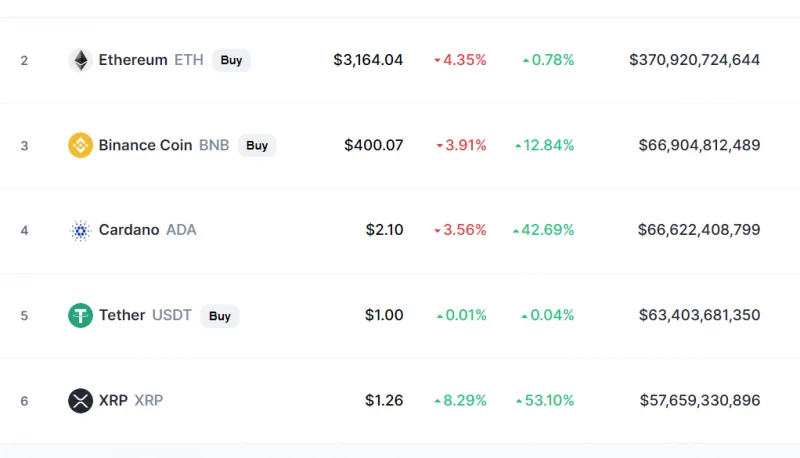Click the Tether green T logo icon

(x=80, y=315)
